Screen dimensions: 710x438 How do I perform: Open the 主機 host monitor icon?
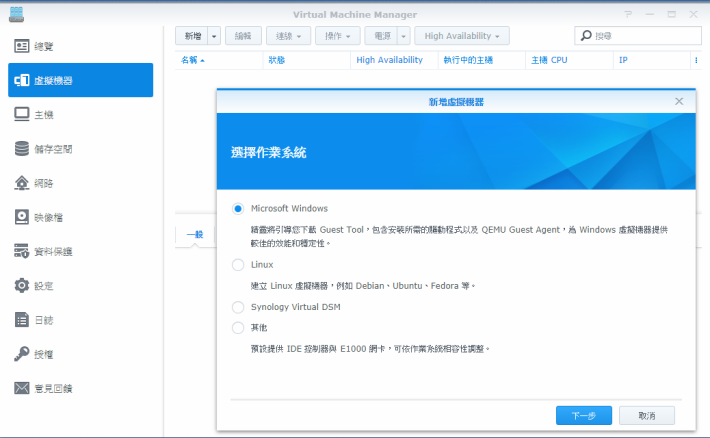[21, 115]
